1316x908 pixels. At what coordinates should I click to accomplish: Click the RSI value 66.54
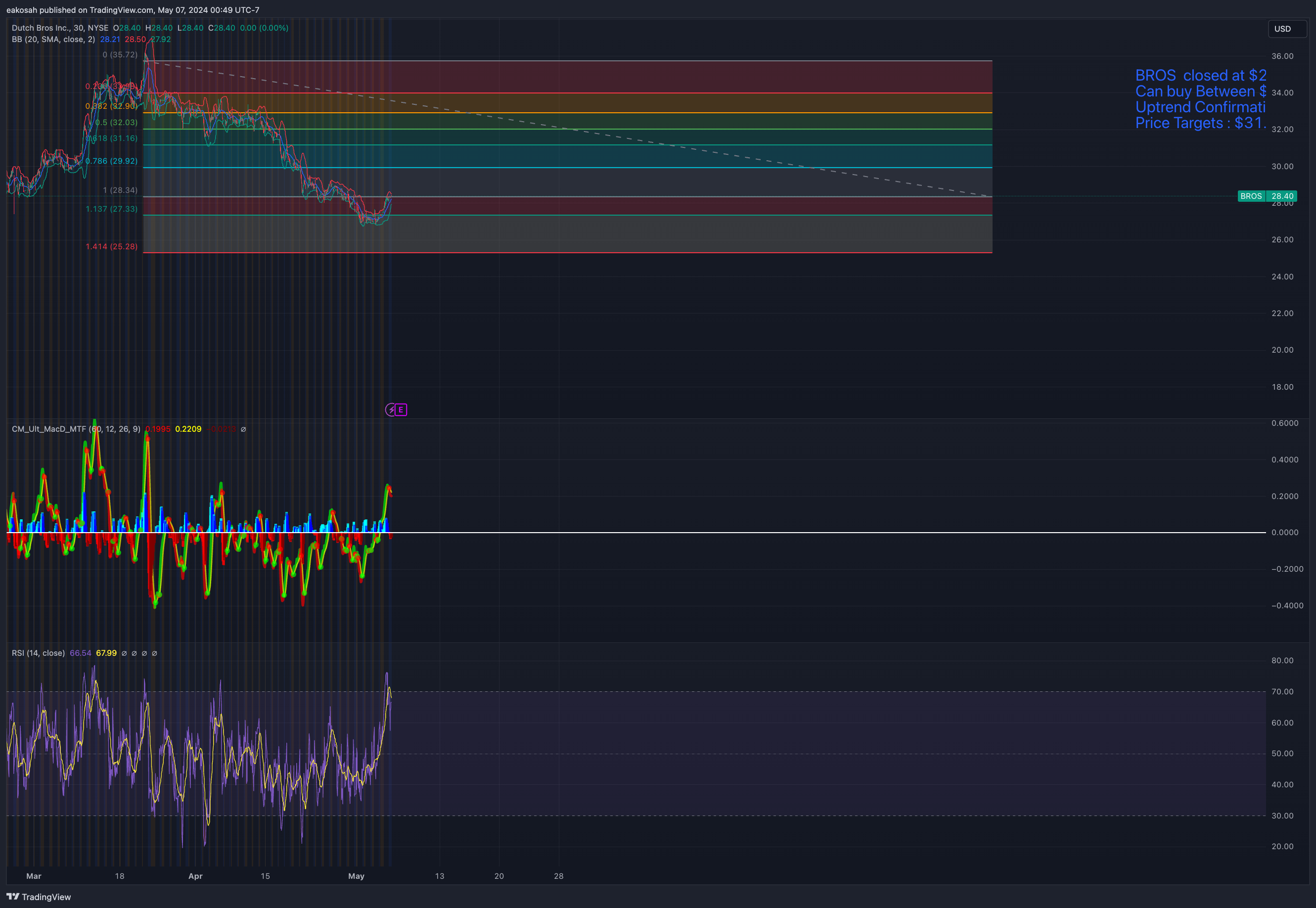[x=80, y=653]
